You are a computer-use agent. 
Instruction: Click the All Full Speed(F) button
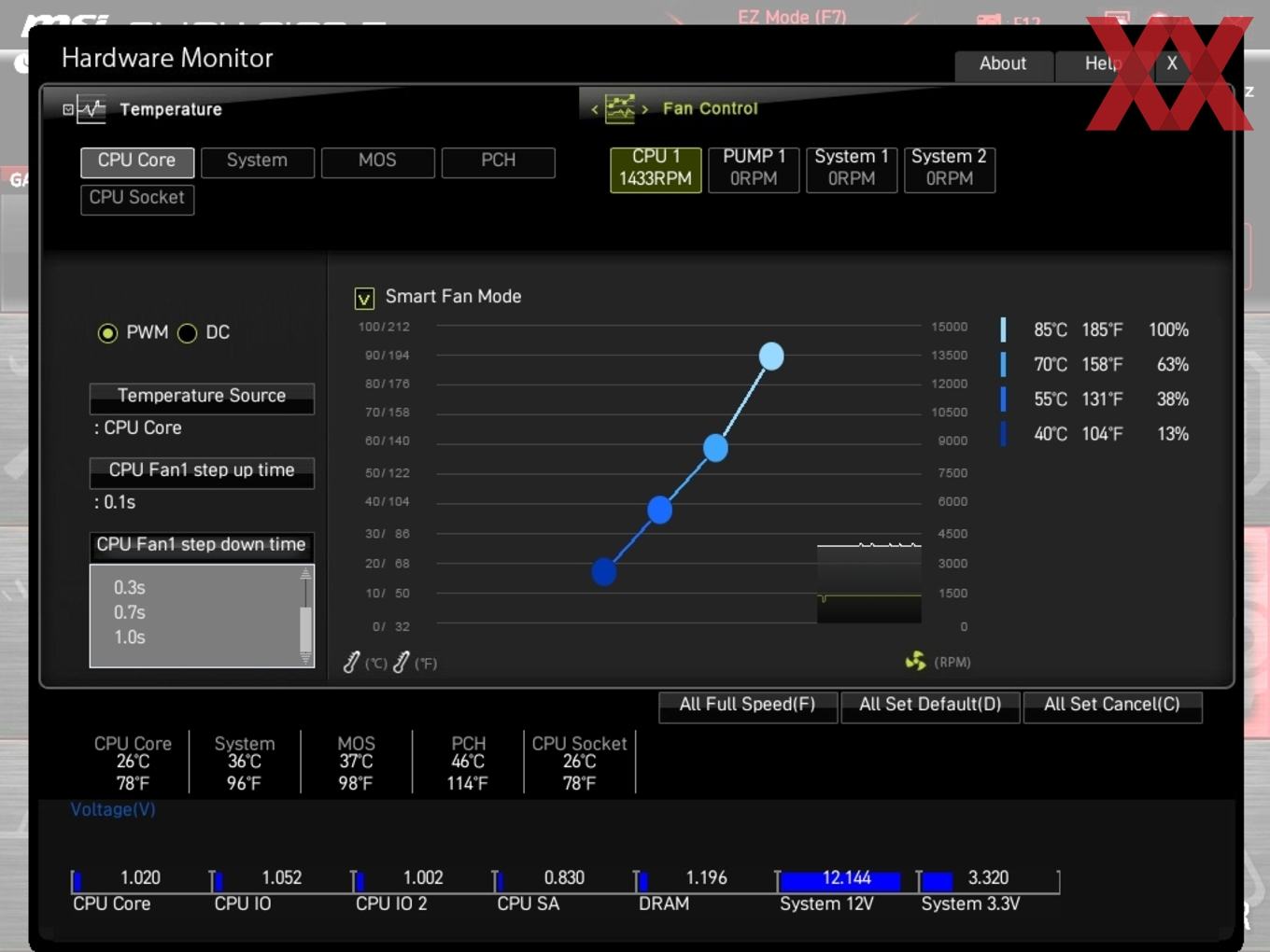747,706
